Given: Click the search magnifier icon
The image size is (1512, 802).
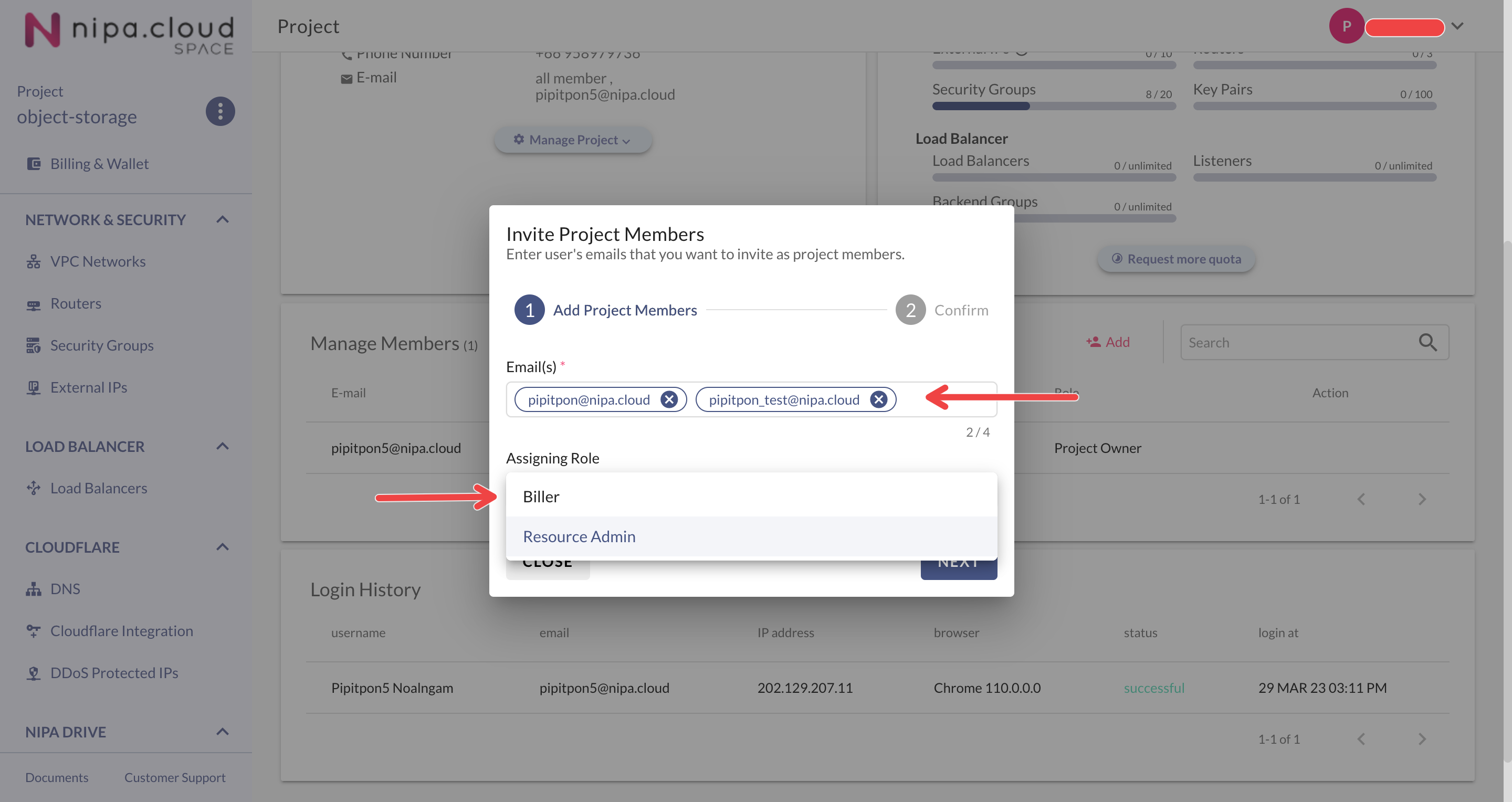Looking at the screenshot, I should pyautogui.click(x=1427, y=342).
